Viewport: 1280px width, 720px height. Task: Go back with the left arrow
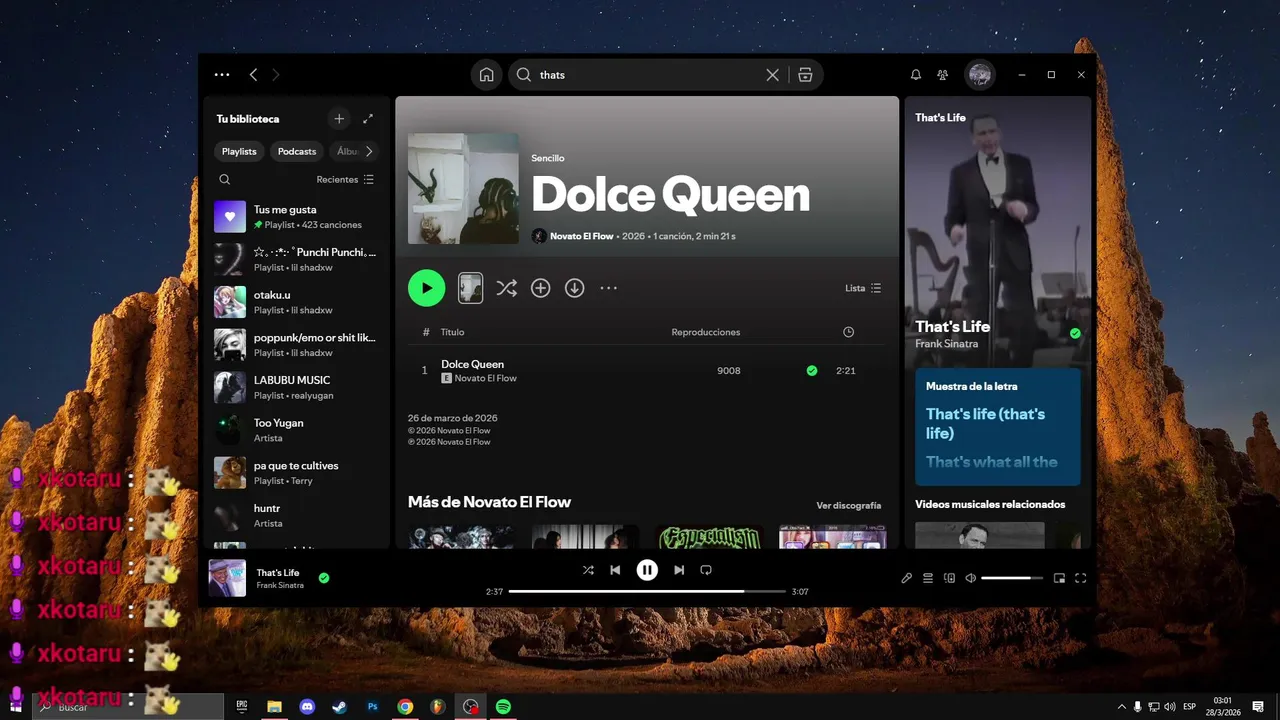point(253,75)
